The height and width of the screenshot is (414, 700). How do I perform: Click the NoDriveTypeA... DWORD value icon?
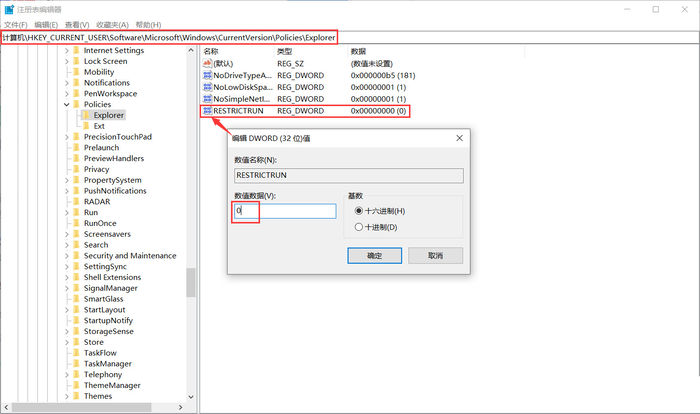pyautogui.click(x=207, y=75)
